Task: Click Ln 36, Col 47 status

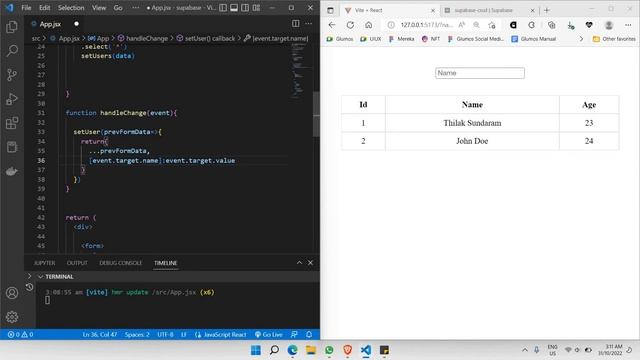Action: [100, 334]
